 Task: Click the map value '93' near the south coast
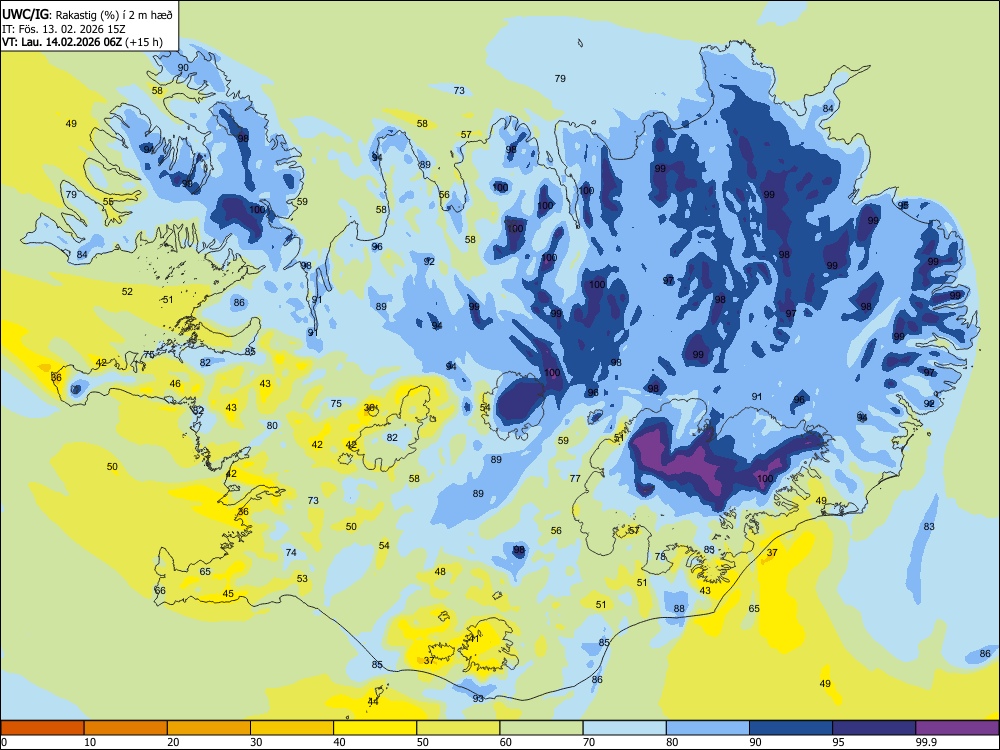click(478, 698)
